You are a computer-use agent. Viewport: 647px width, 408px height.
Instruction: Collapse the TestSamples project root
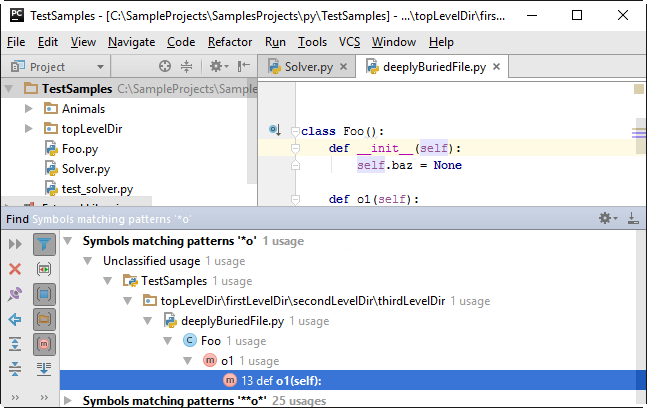coord(9,89)
